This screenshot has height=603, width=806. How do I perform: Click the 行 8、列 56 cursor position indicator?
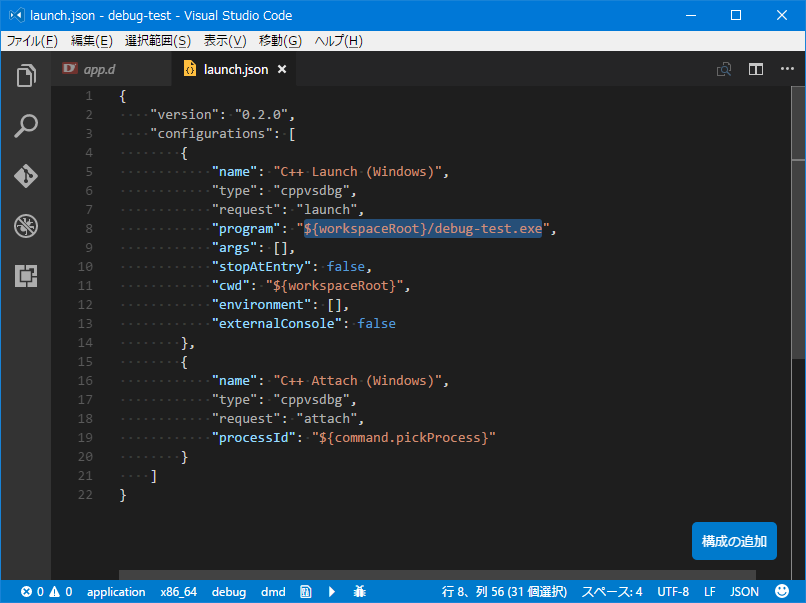[x=504, y=592]
